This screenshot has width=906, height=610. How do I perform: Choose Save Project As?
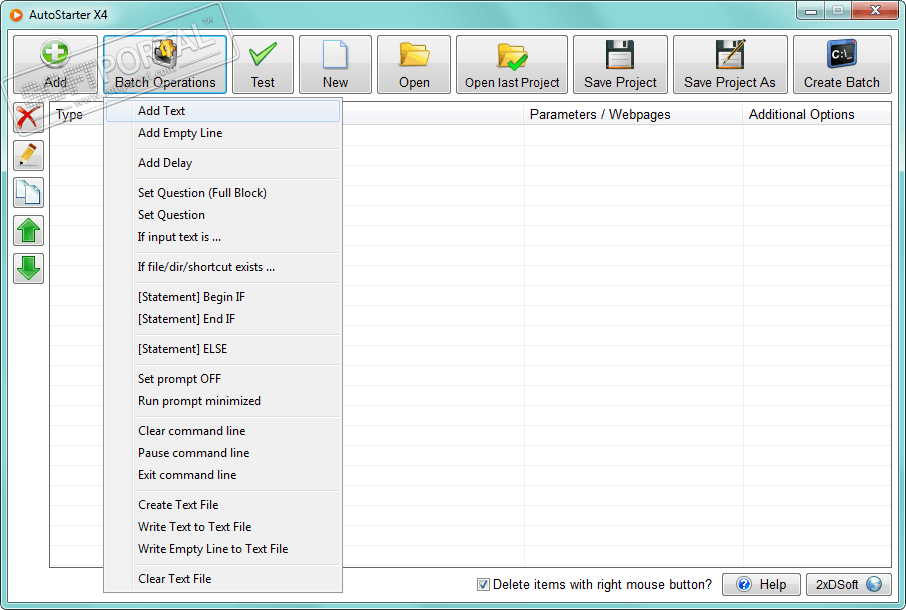[x=730, y=65]
